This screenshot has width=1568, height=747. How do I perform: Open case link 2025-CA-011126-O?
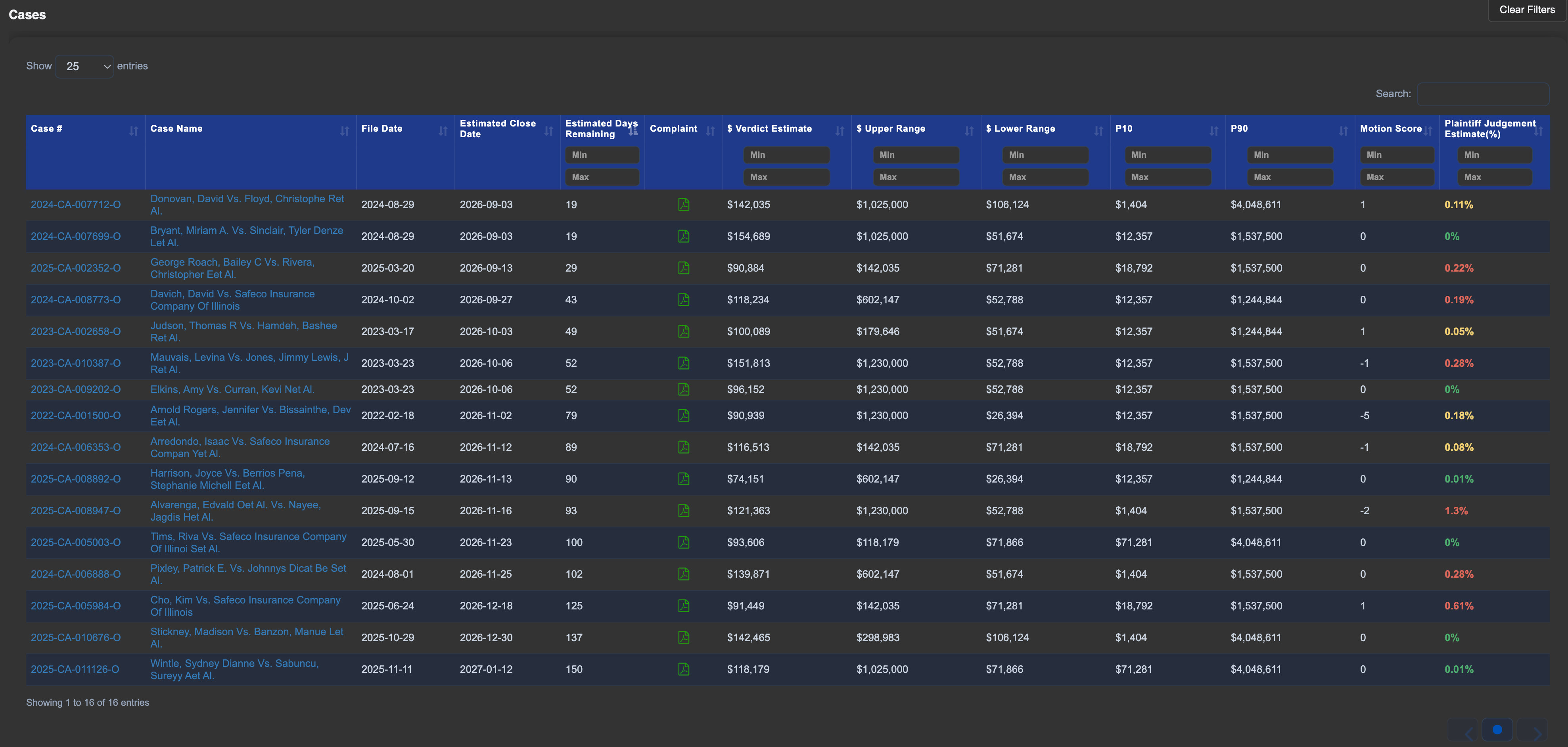tap(75, 669)
